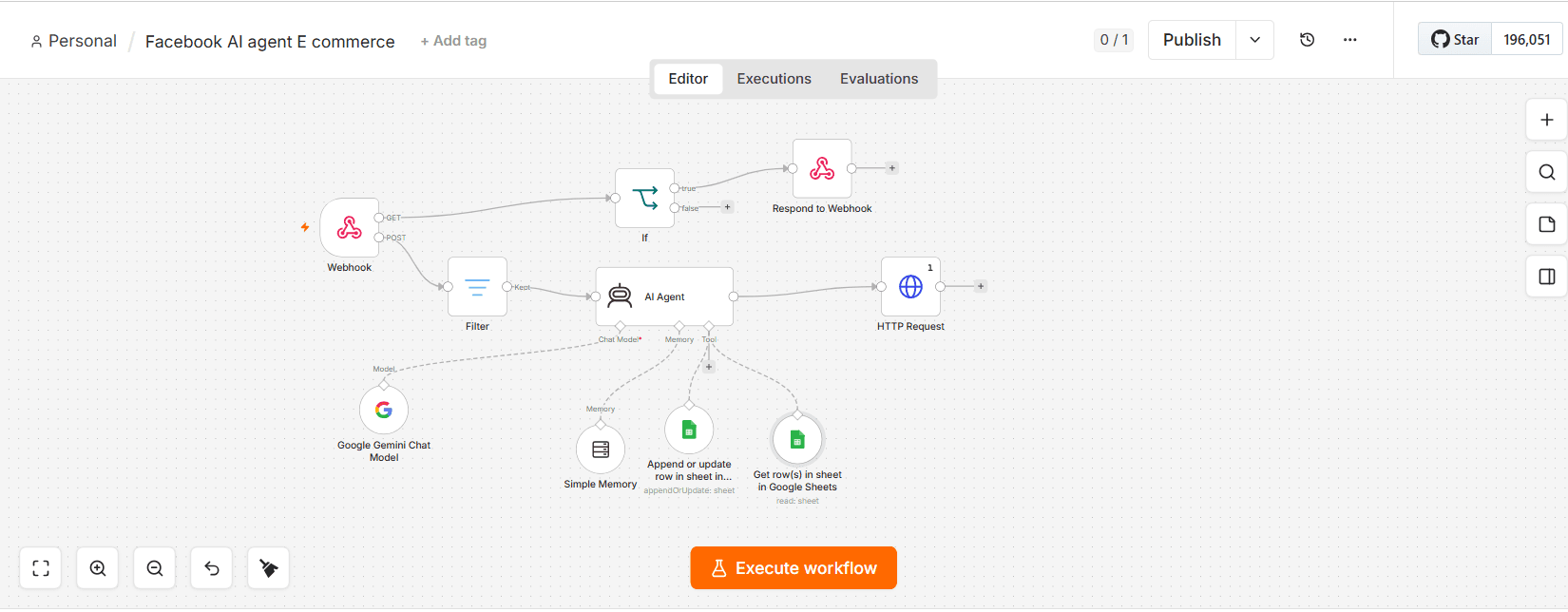Screen dimensions: 1568x612
Task: Zoom in on the canvas
Action: (98, 568)
